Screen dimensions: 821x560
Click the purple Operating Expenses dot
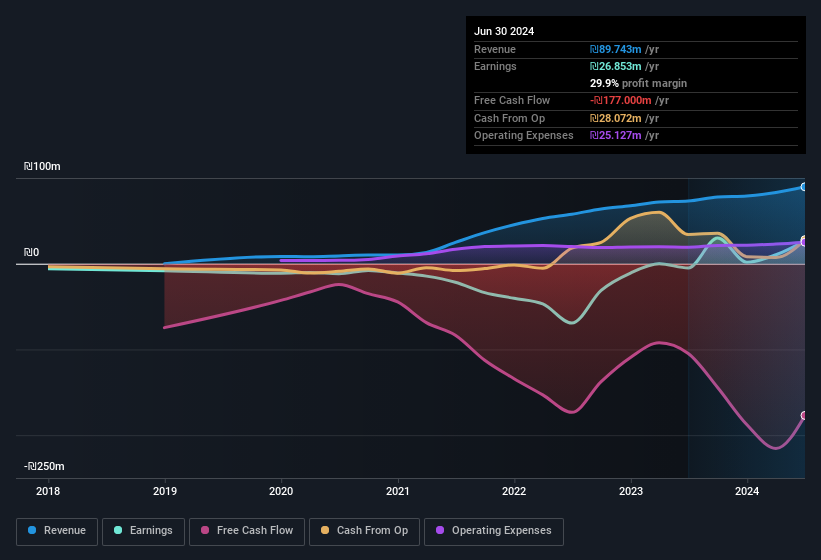tap(441, 531)
